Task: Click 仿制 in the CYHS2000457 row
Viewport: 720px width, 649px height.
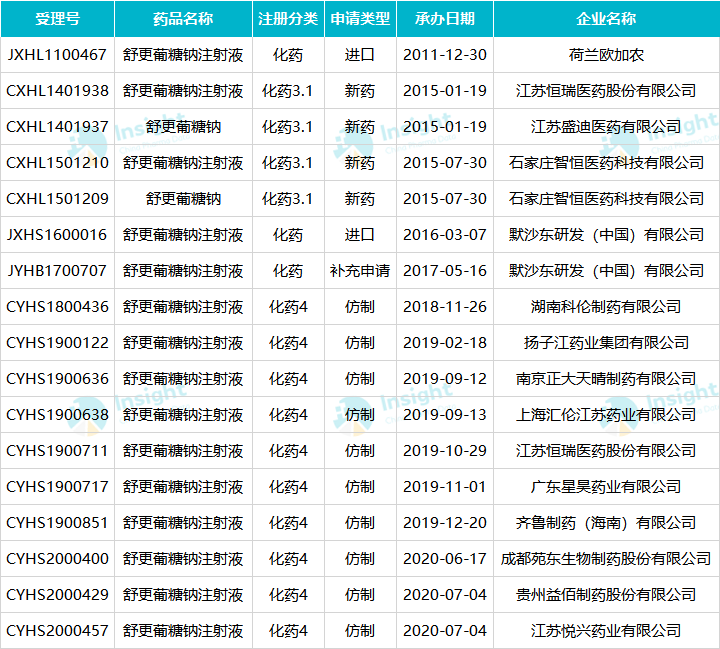Action: click(360, 631)
